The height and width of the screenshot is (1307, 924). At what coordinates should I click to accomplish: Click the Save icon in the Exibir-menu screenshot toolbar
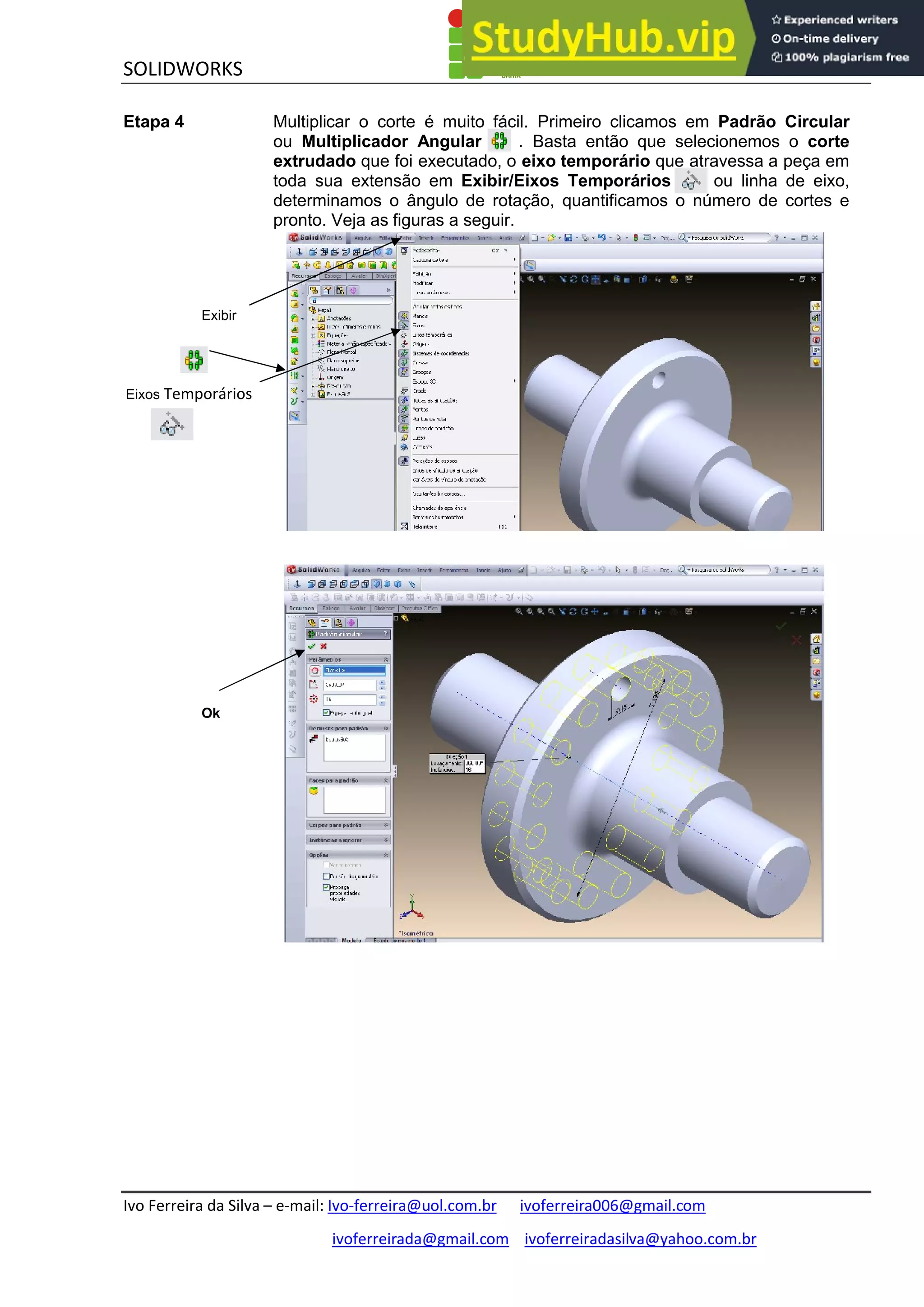point(568,237)
